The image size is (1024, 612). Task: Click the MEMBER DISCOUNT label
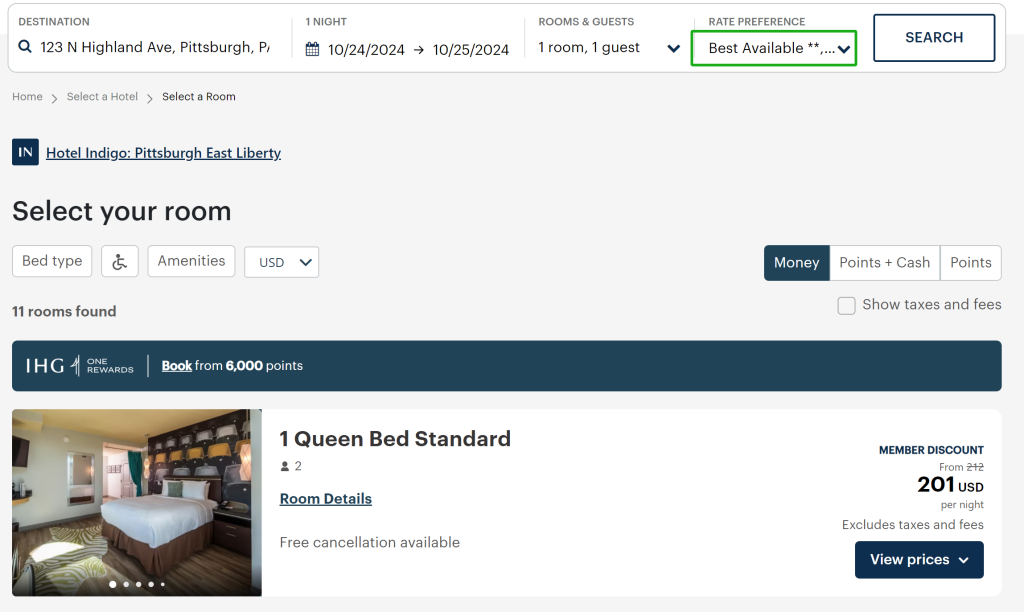tap(931, 450)
